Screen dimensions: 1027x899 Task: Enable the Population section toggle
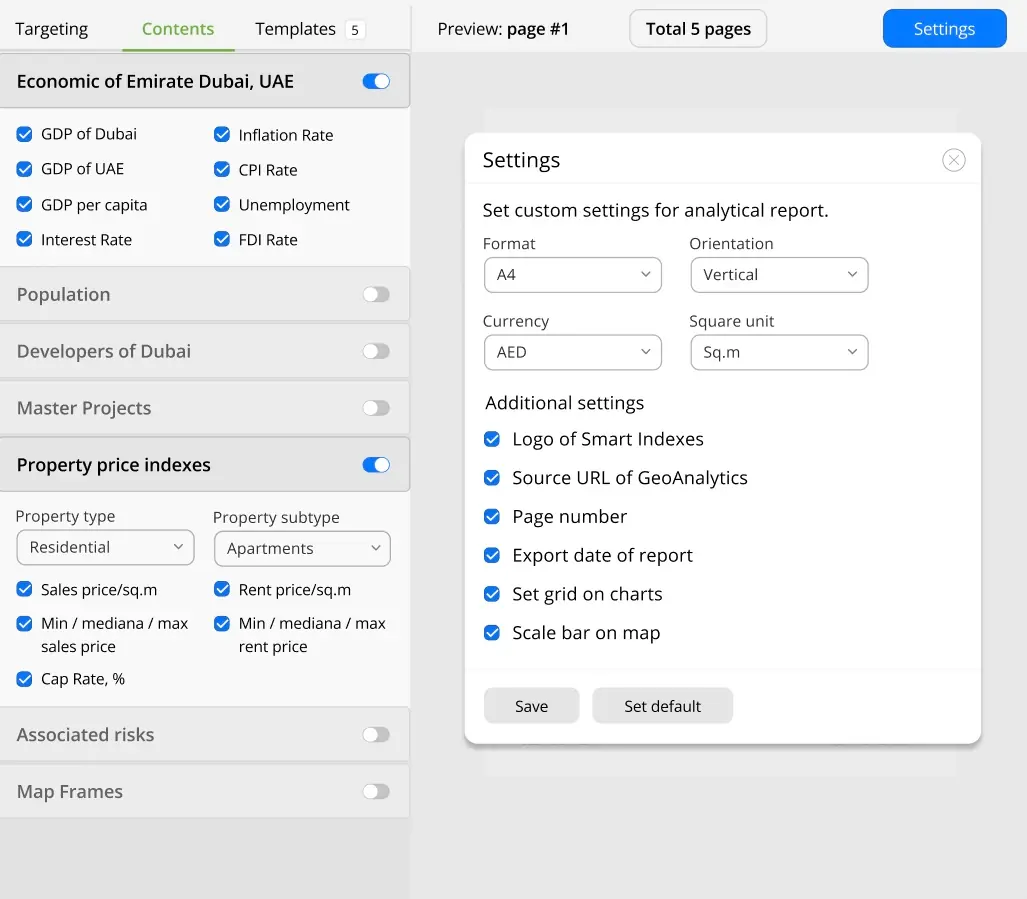click(x=376, y=295)
